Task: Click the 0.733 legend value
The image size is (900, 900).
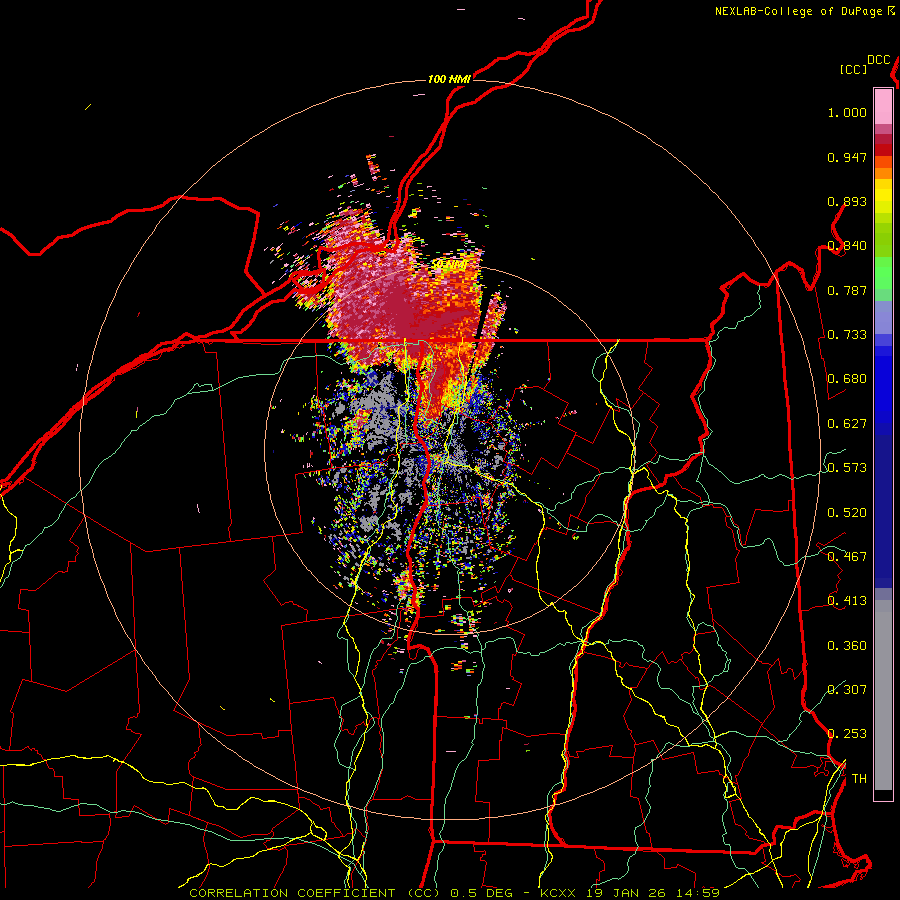Action: 847,335
